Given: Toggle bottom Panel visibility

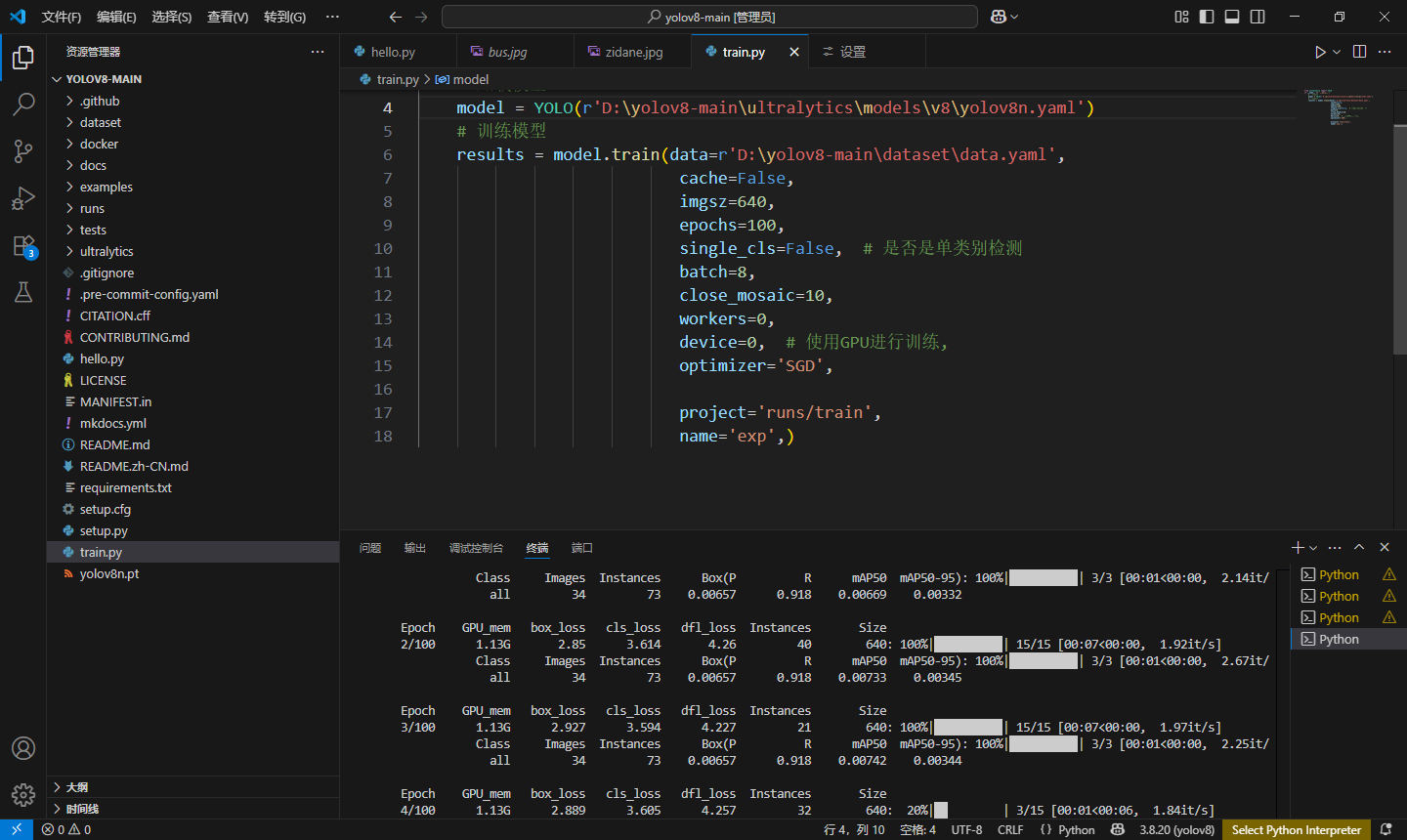Looking at the screenshot, I should [1232, 17].
